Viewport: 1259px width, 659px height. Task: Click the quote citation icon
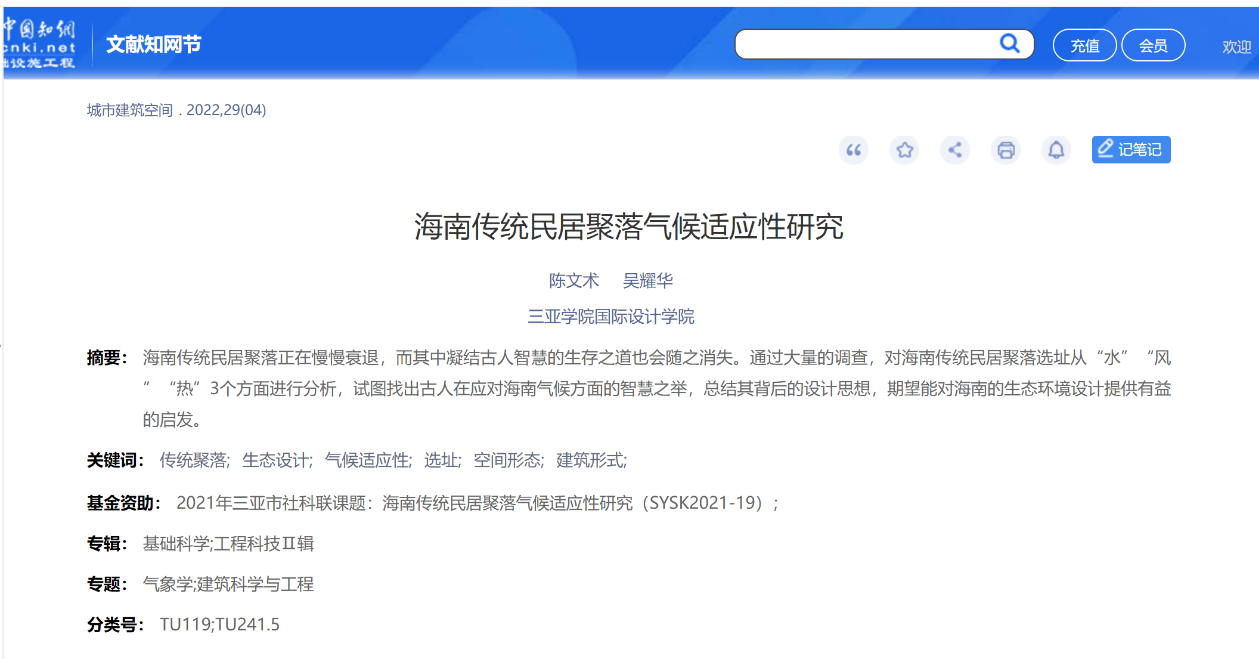pyautogui.click(x=853, y=150)
